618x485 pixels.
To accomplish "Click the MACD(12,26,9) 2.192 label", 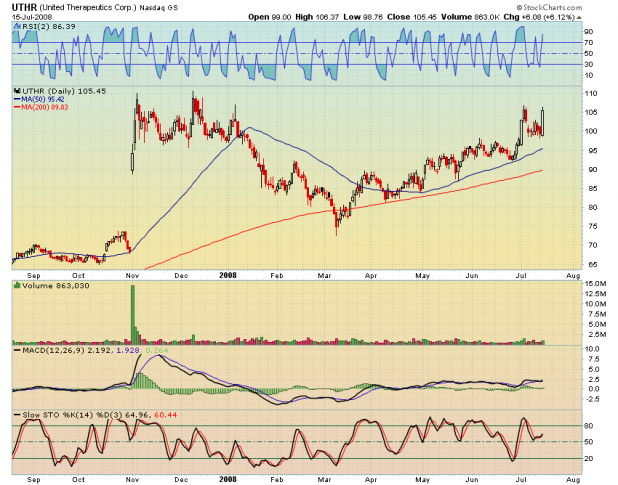I will 67,350.
